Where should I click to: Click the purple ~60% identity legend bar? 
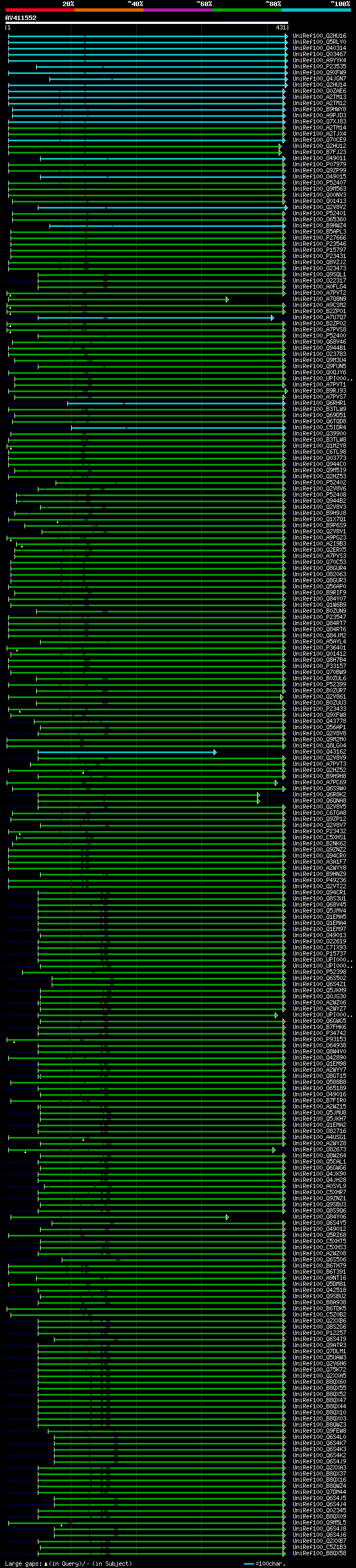coord(179,10)
